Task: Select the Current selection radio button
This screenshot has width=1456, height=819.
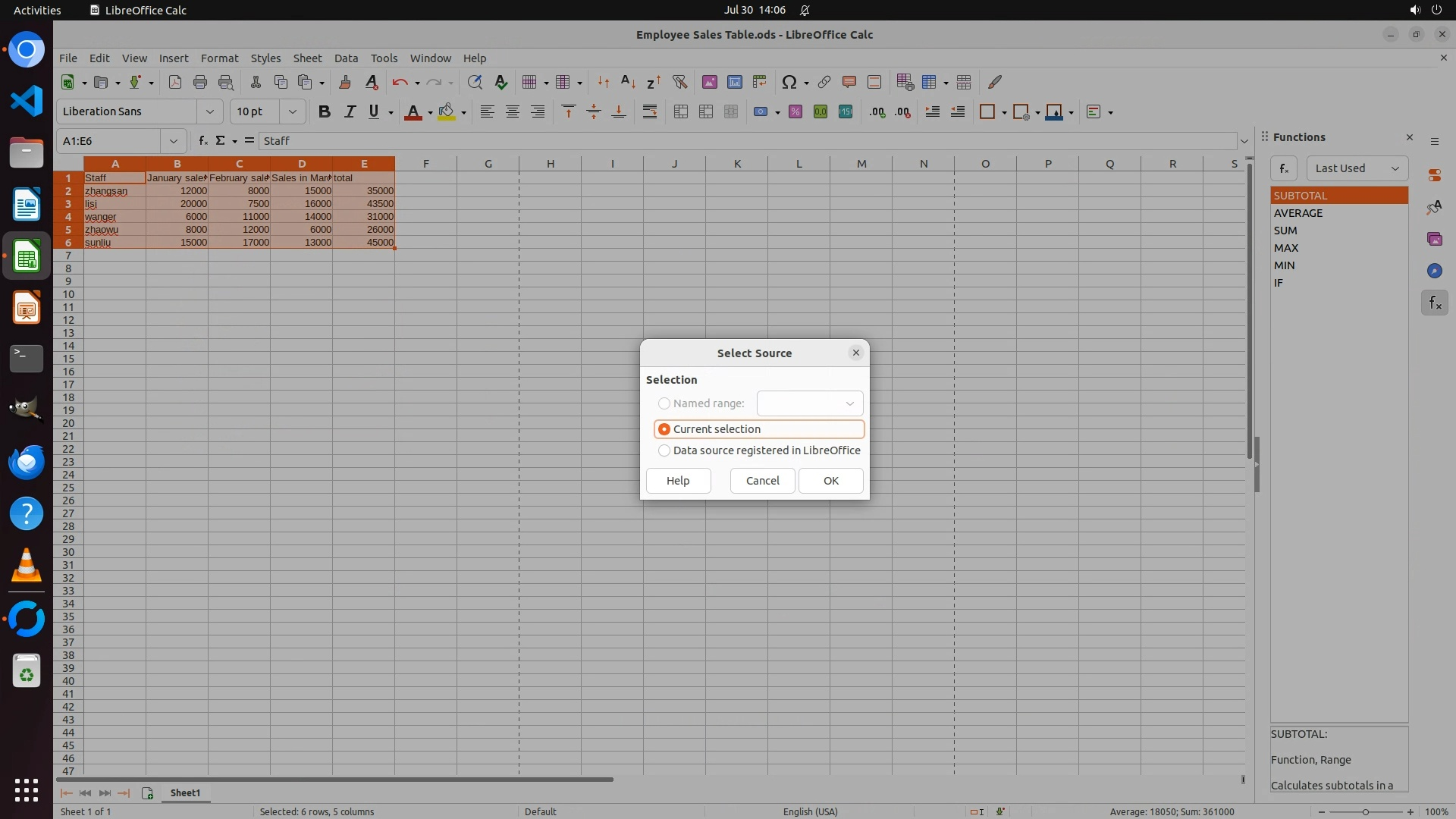Action: [664, 429]
